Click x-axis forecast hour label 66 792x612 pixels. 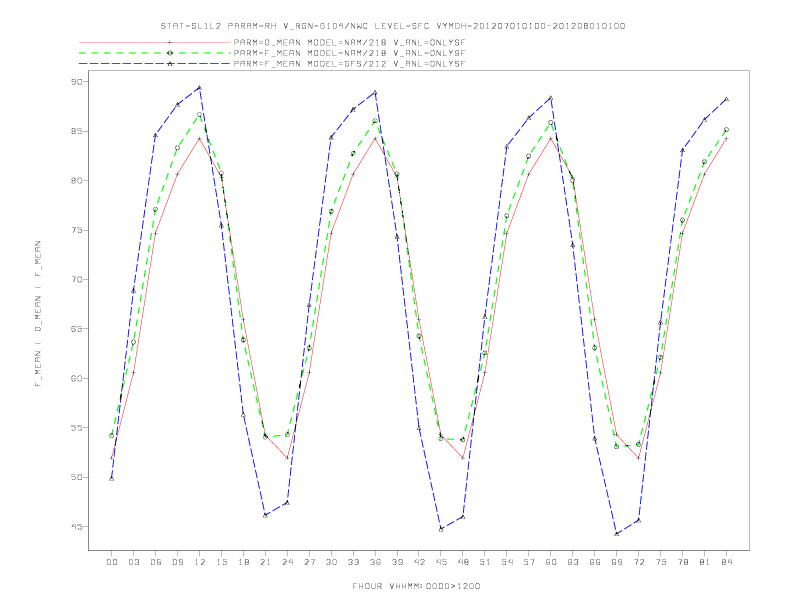pyautogui.click(x=595, y=562)
